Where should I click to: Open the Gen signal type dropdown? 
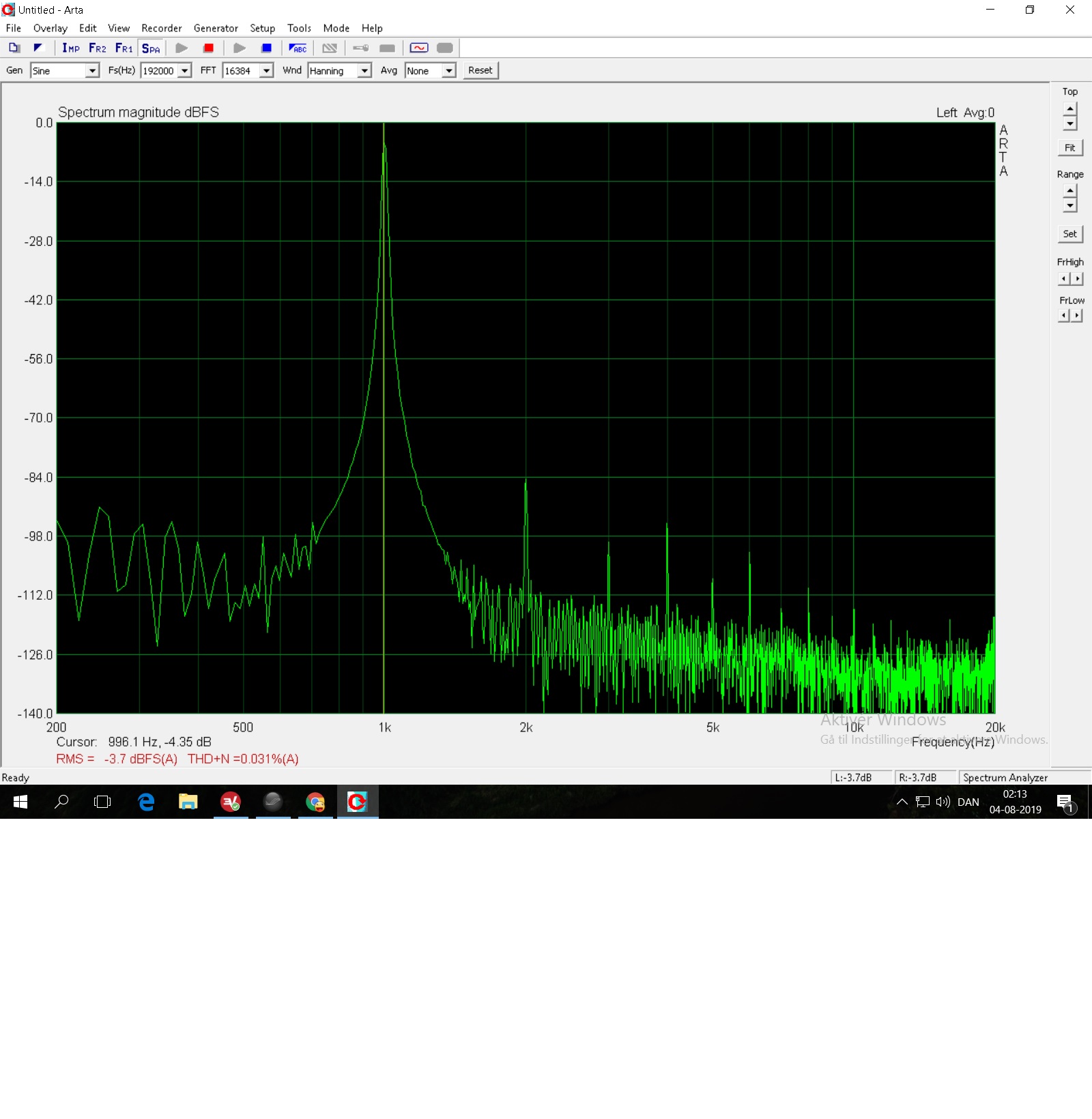92,71
